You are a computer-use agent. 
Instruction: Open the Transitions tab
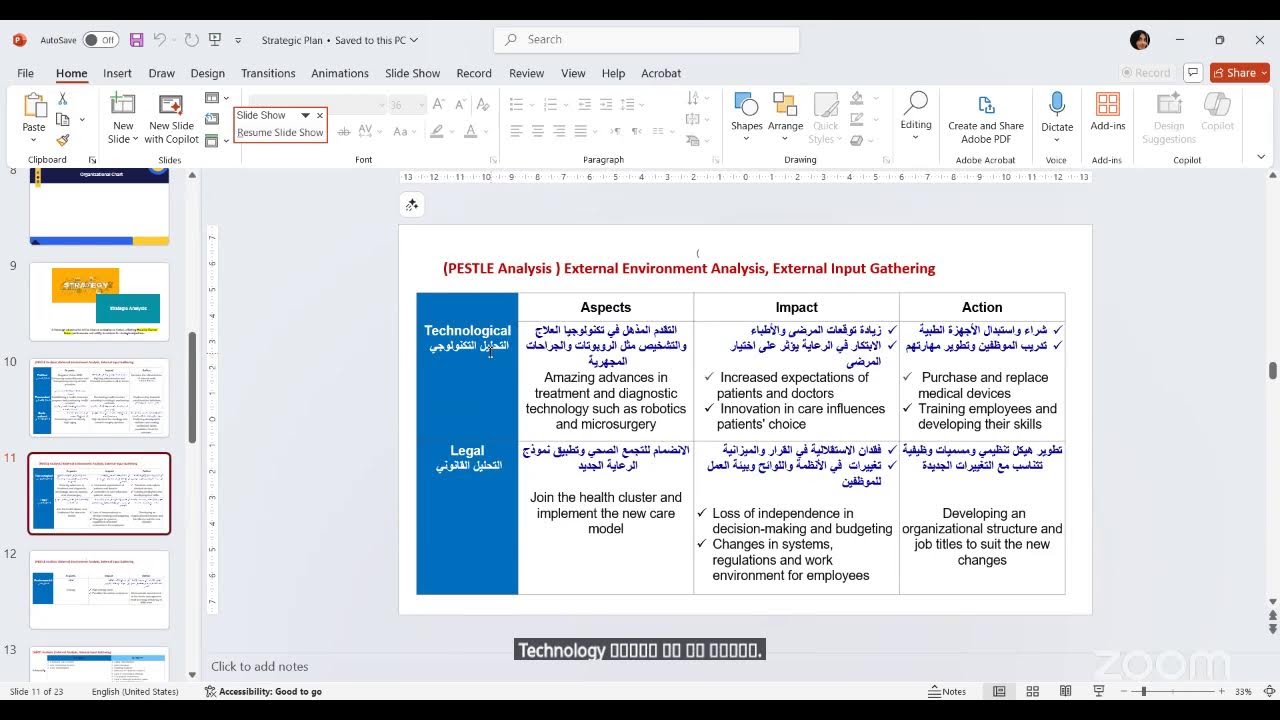(268, 73)
